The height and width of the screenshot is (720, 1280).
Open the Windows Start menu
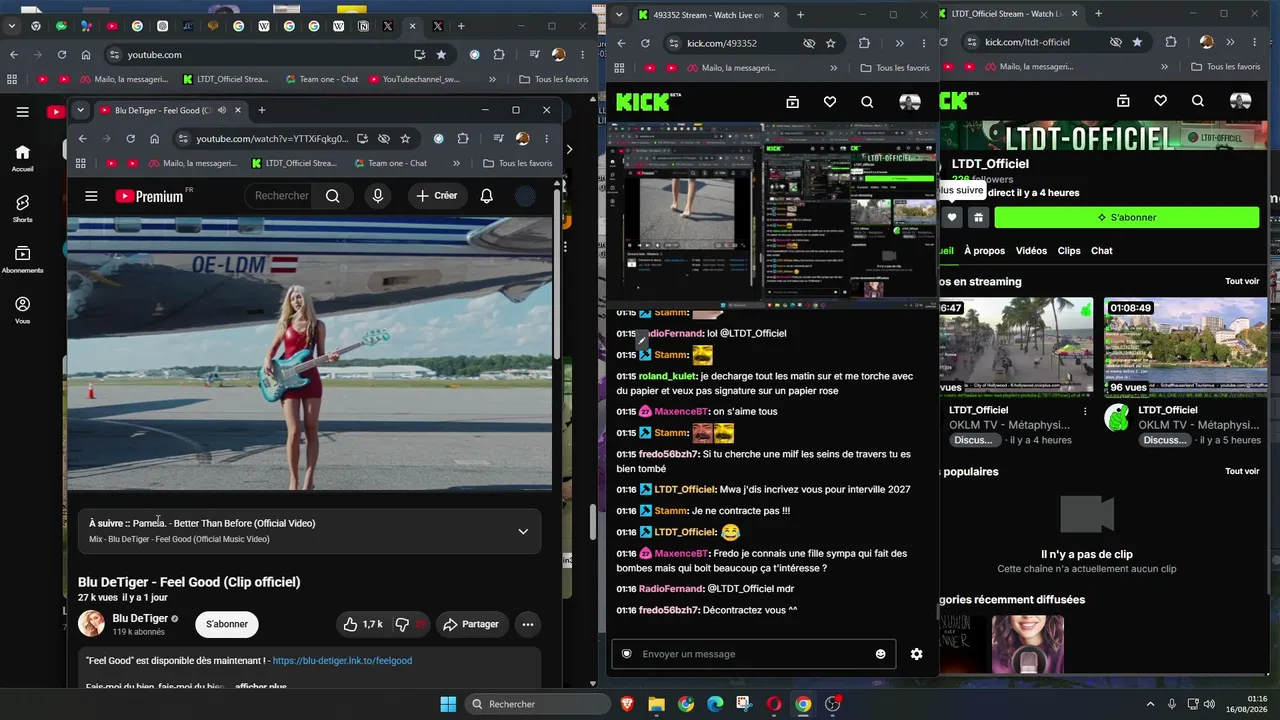pos(448,704)
